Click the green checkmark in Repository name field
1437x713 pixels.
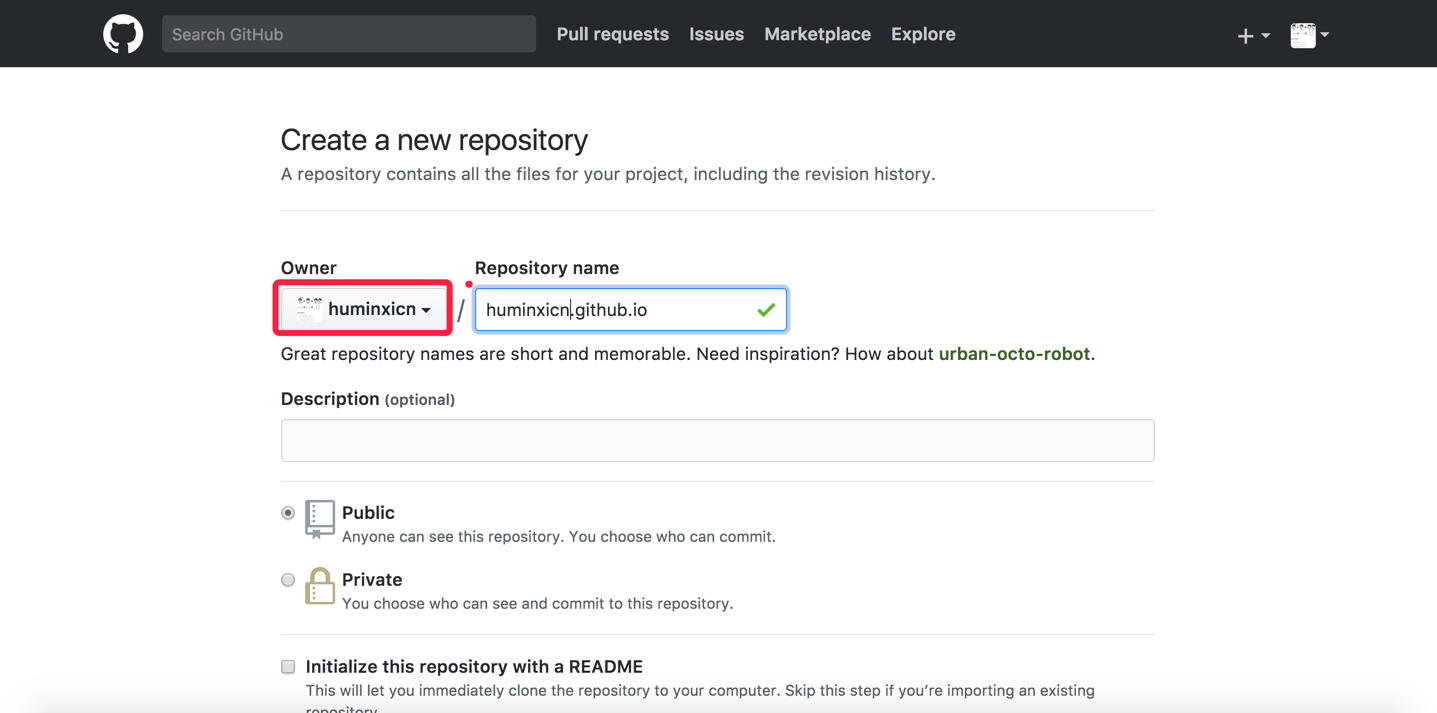tap(766, 310)
